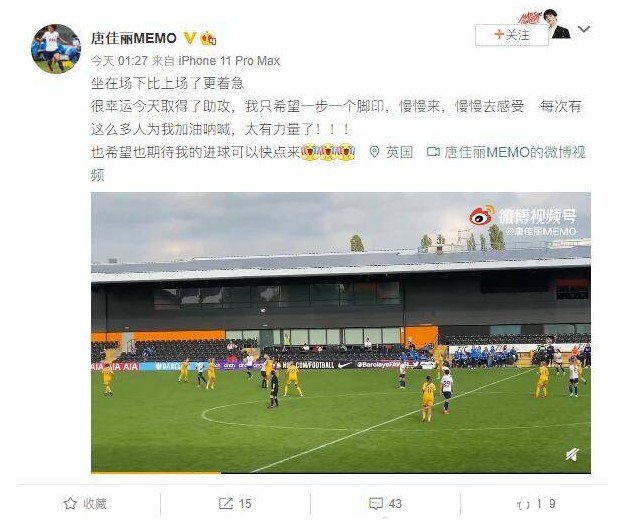Open 唐佳丽MEMO profile avatar
This screenshot has width=631, height=524.
(56, 49)
